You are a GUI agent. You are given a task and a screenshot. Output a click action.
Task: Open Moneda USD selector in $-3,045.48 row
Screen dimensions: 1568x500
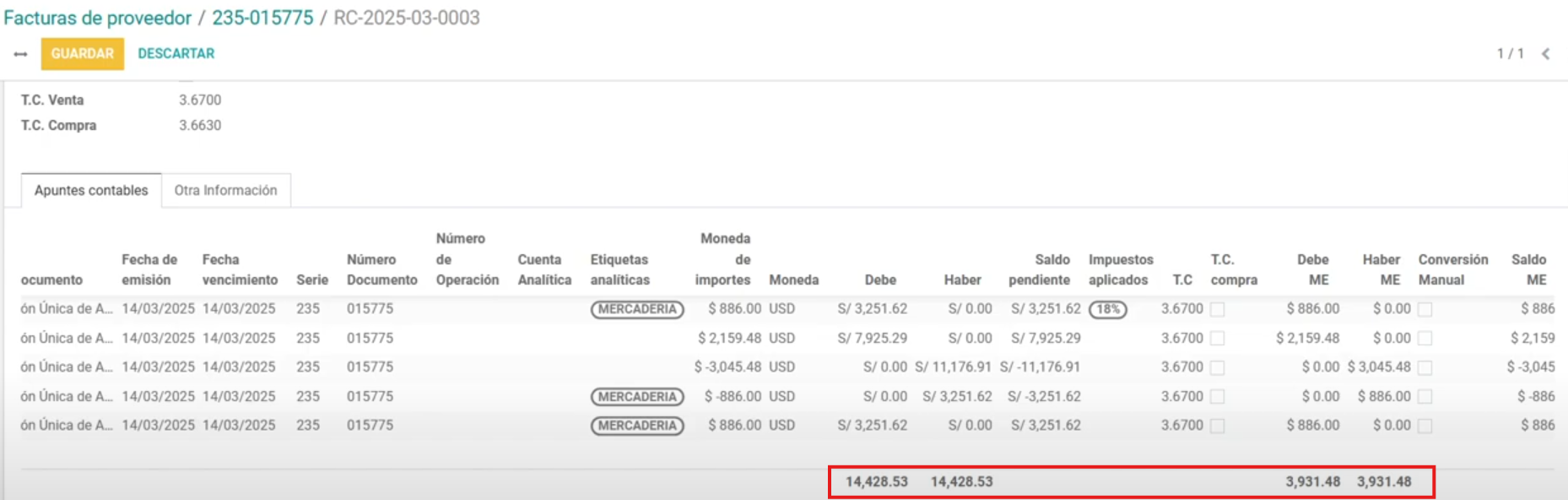[x=781, y=367]
